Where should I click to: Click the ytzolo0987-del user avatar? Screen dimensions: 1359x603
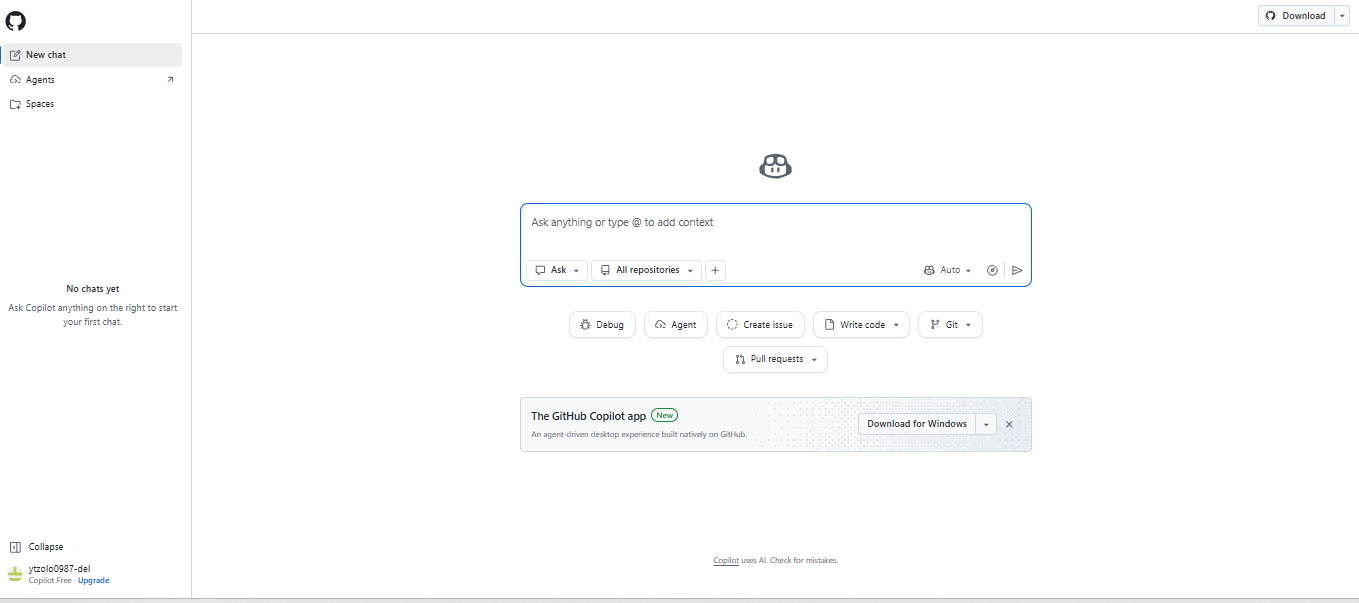(x=15, y=574)
